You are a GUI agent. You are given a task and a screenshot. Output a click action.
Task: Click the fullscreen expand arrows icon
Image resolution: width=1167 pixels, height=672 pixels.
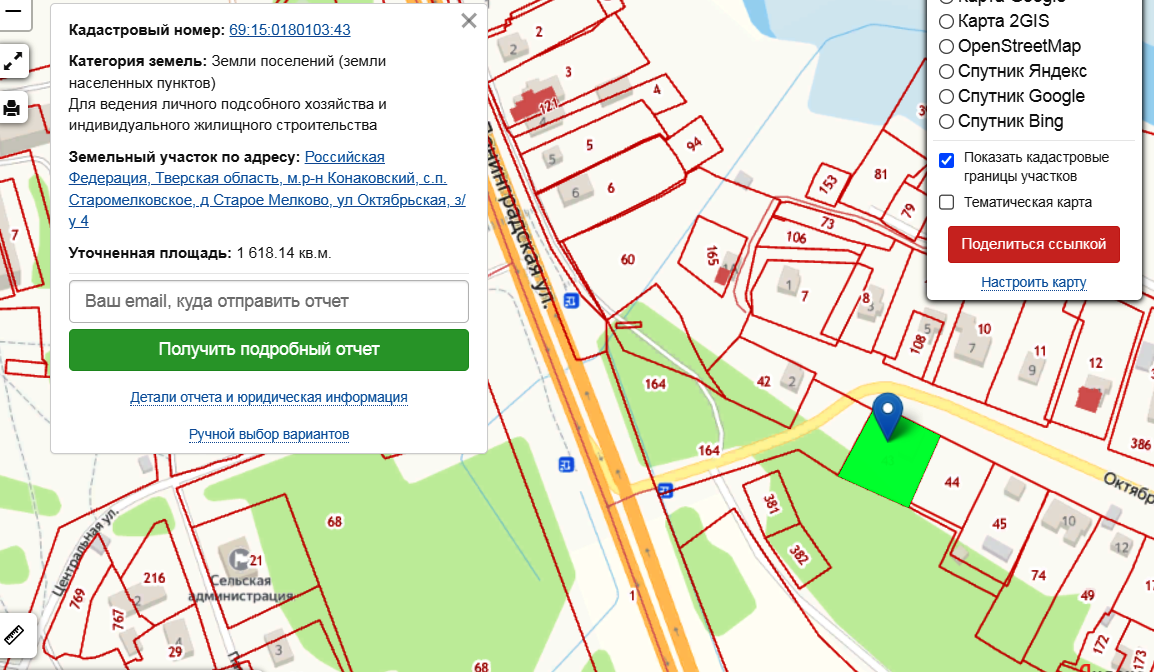pos(13,61)
